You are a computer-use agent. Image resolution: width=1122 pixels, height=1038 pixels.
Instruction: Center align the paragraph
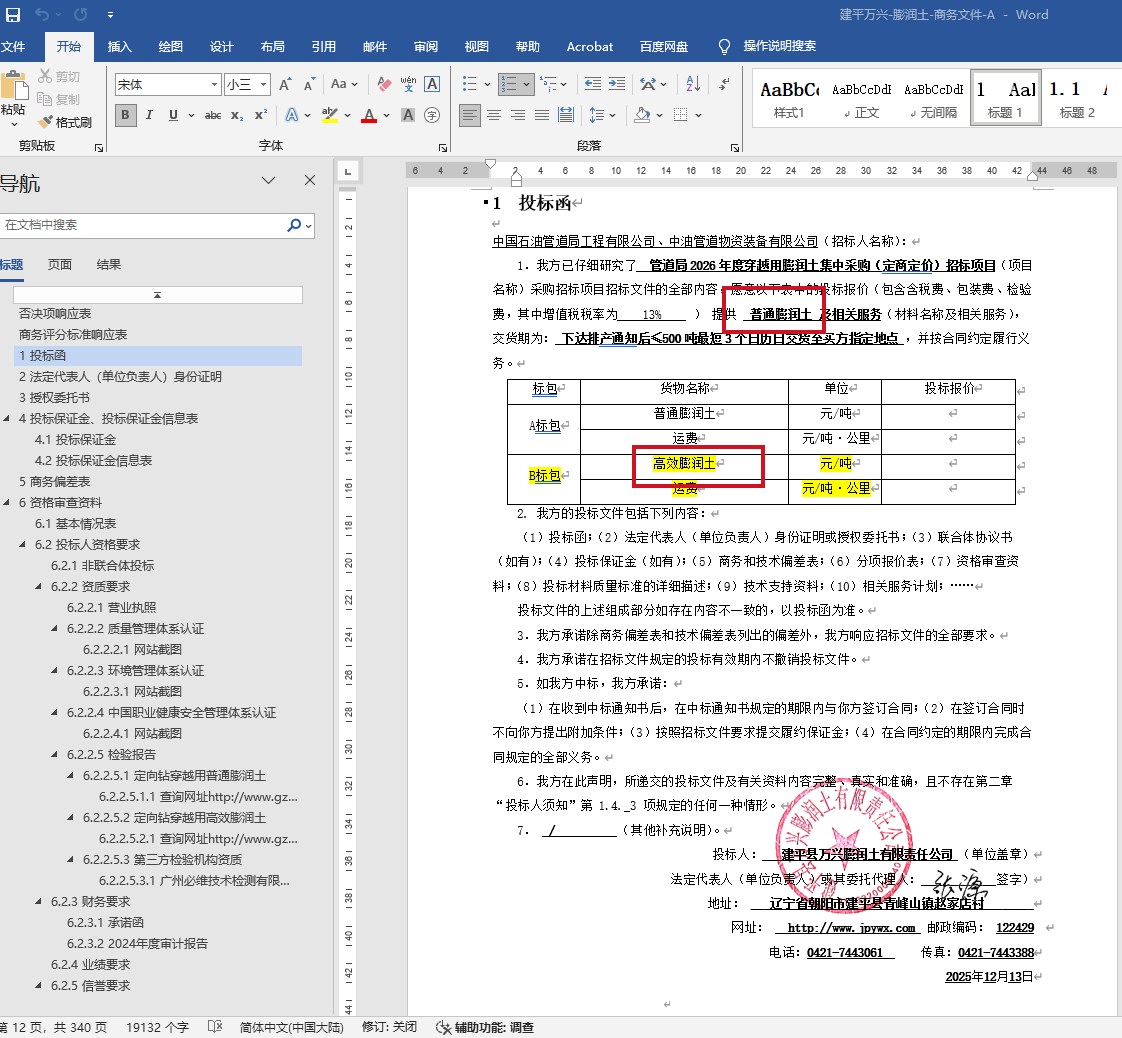pyautogui.click(x=494, y=115)
